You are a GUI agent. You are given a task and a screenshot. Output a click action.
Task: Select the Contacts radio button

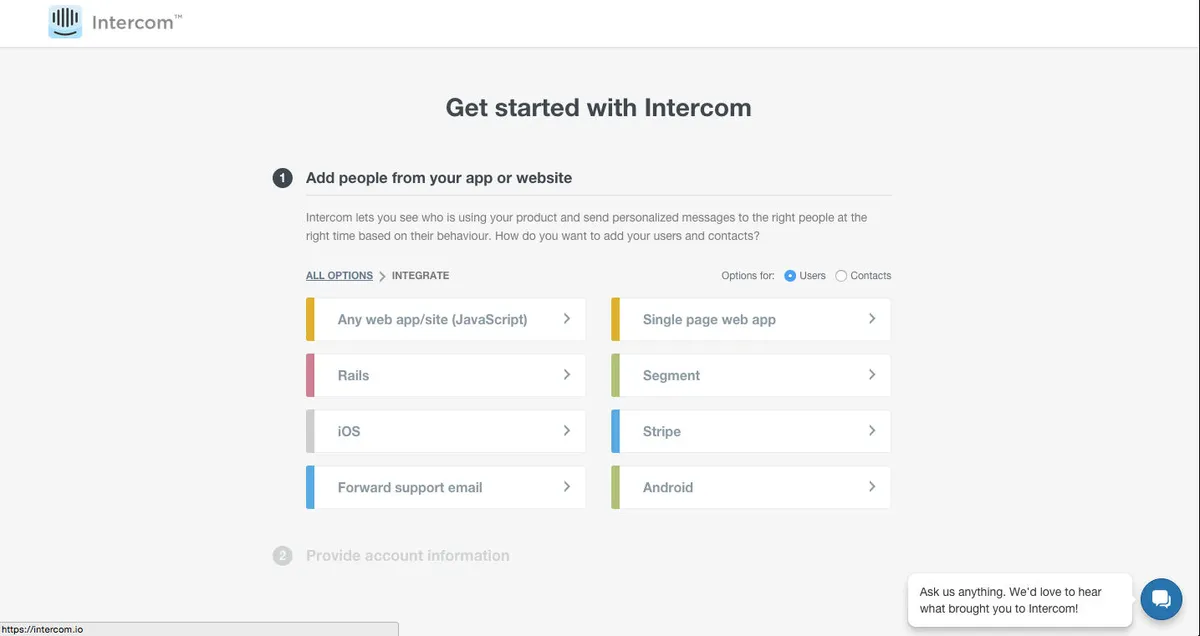click(x=841, y=276)
